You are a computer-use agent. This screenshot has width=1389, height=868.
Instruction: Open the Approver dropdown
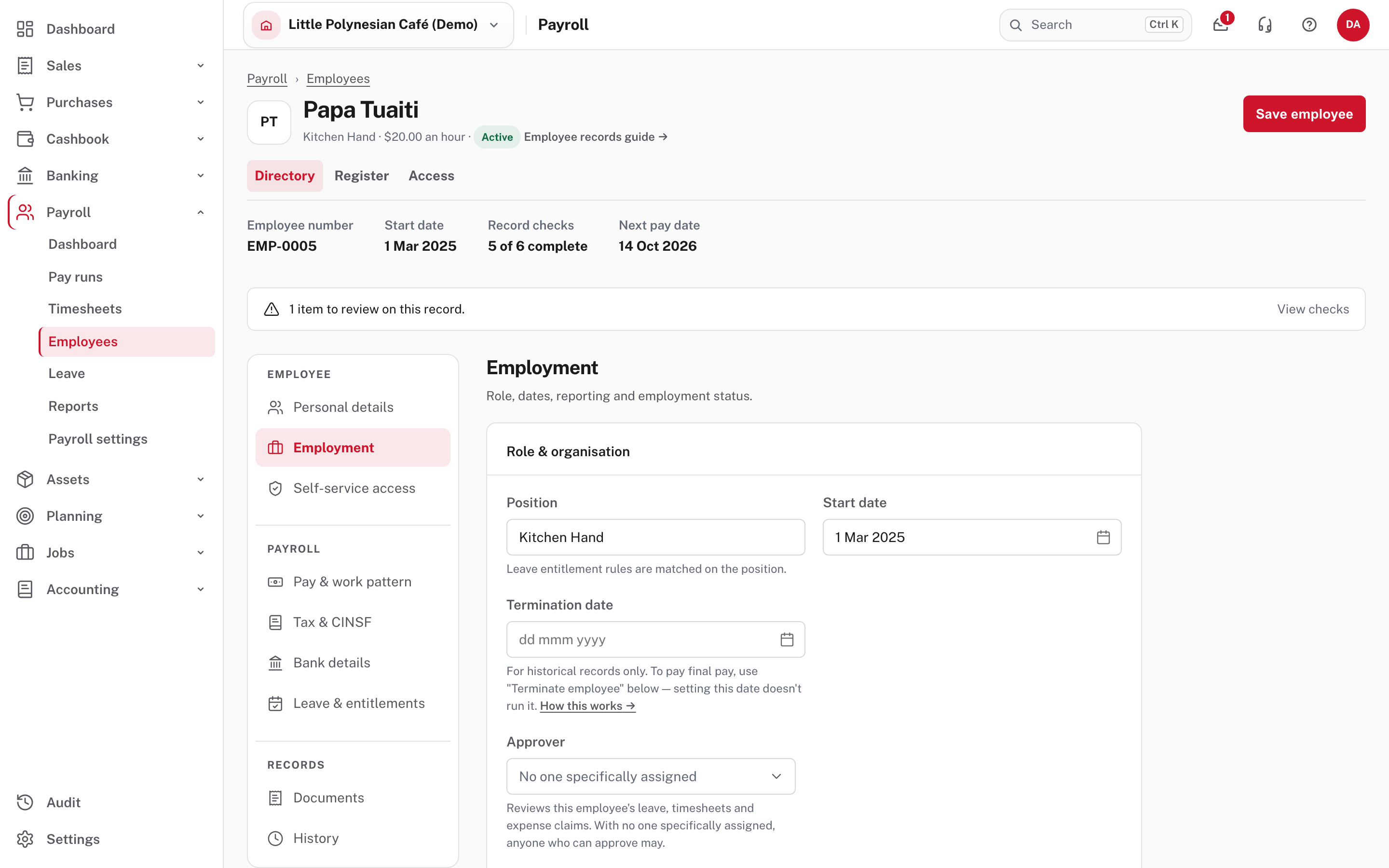click(651, 776)
